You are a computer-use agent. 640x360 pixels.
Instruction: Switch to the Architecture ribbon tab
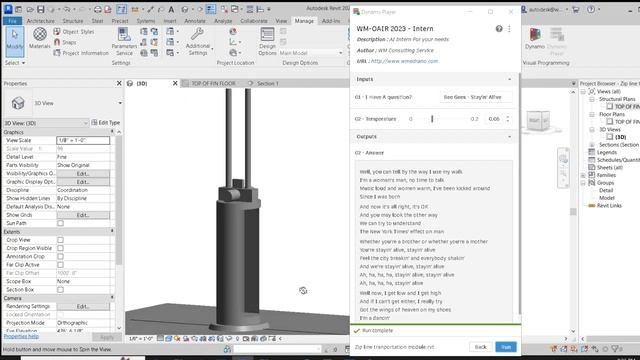pyautogui.click(x=40, y=21)
